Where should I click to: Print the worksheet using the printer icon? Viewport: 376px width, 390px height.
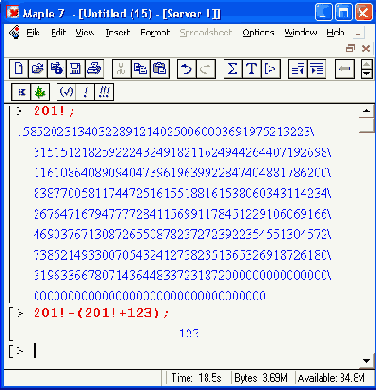click(x=94, y=69)
